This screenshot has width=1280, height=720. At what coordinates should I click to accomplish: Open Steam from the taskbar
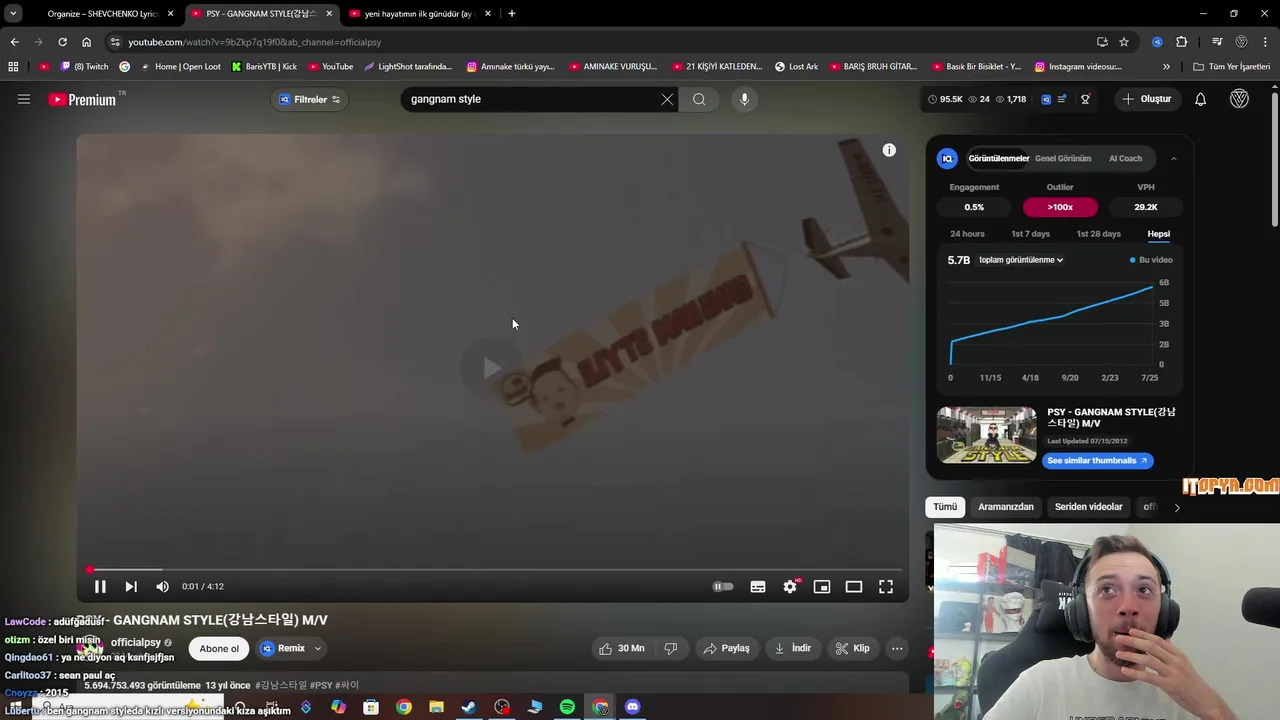(x=469, y=707)
